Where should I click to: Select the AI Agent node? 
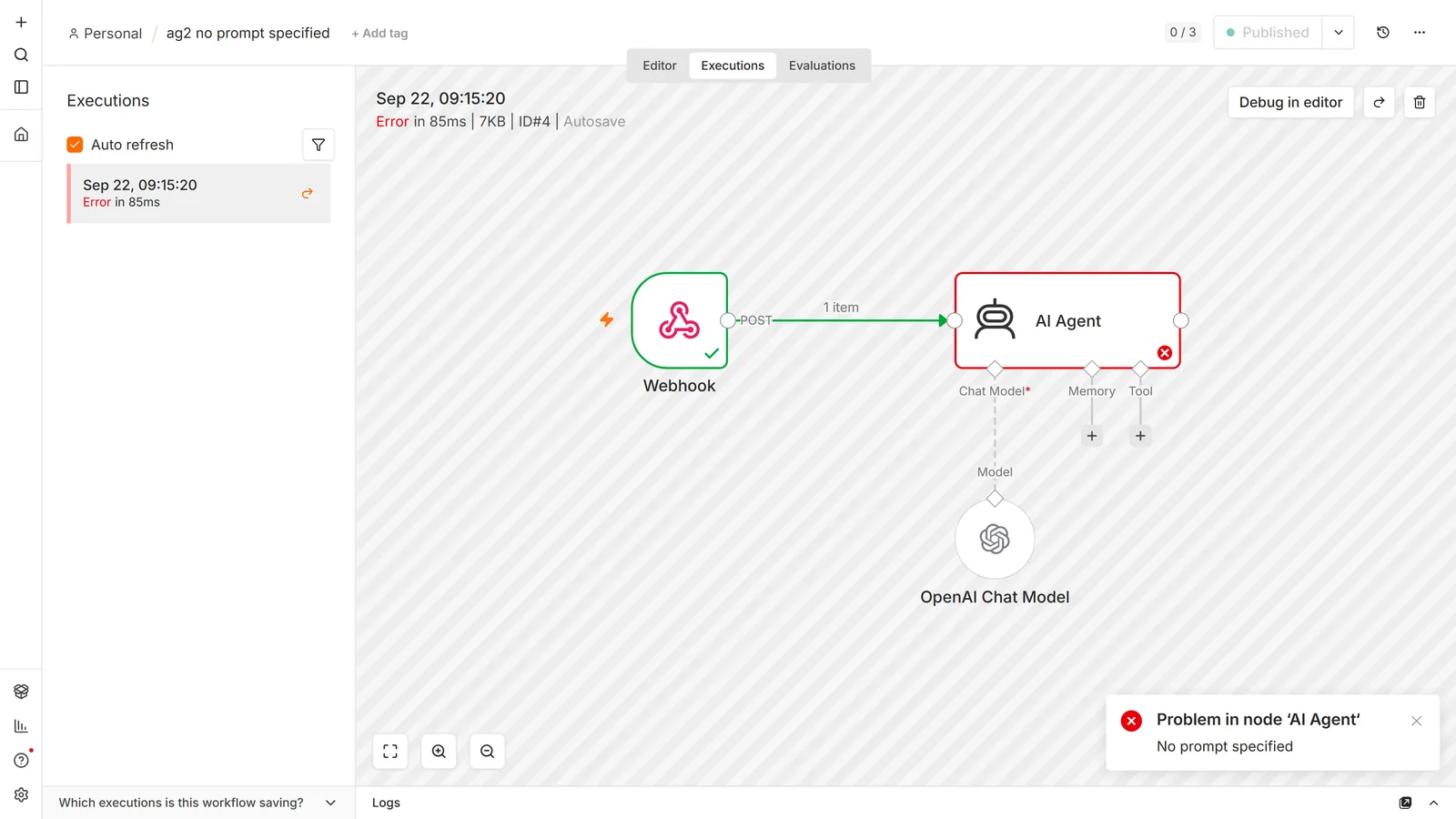tap(1067, 320)
